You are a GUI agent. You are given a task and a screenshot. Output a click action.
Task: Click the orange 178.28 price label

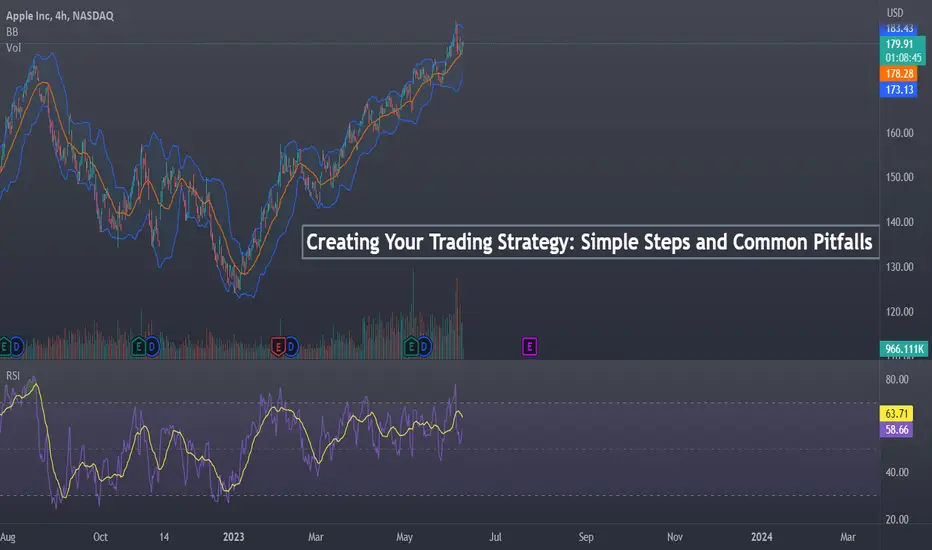[899, 74]
